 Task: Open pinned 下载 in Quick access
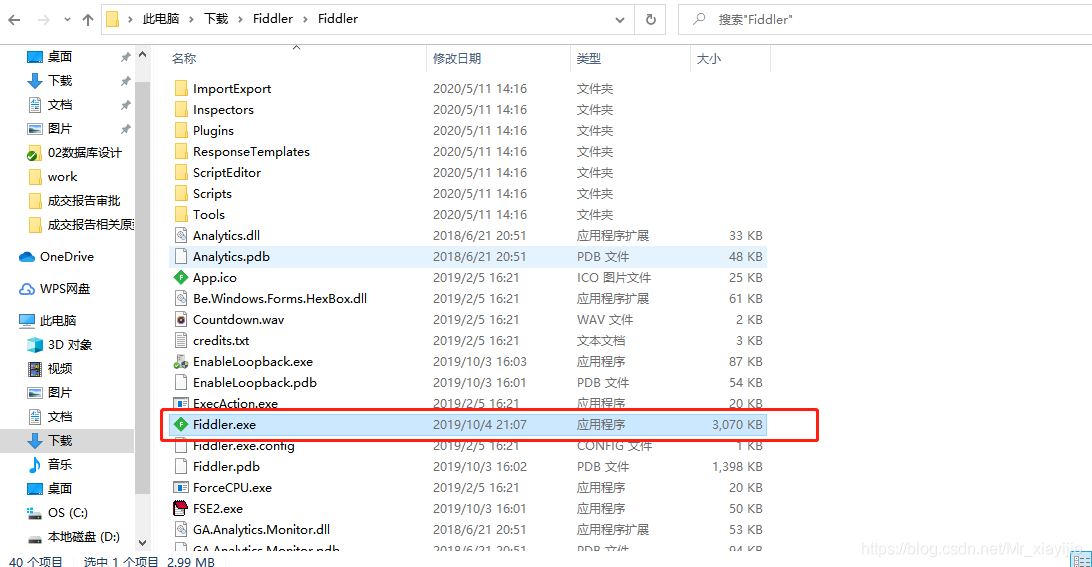[60, 81]
